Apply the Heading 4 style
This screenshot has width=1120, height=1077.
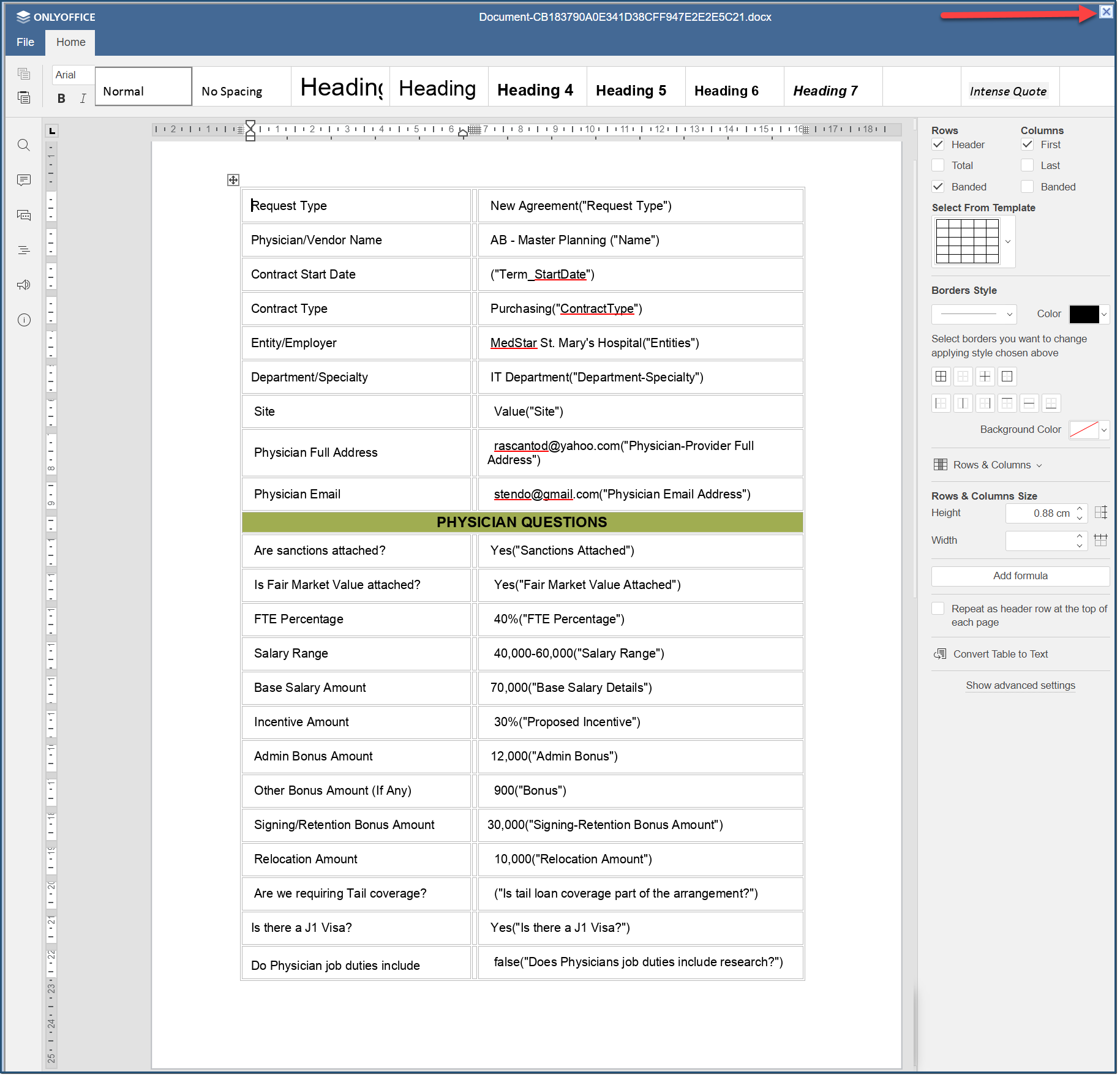(537, 86)
